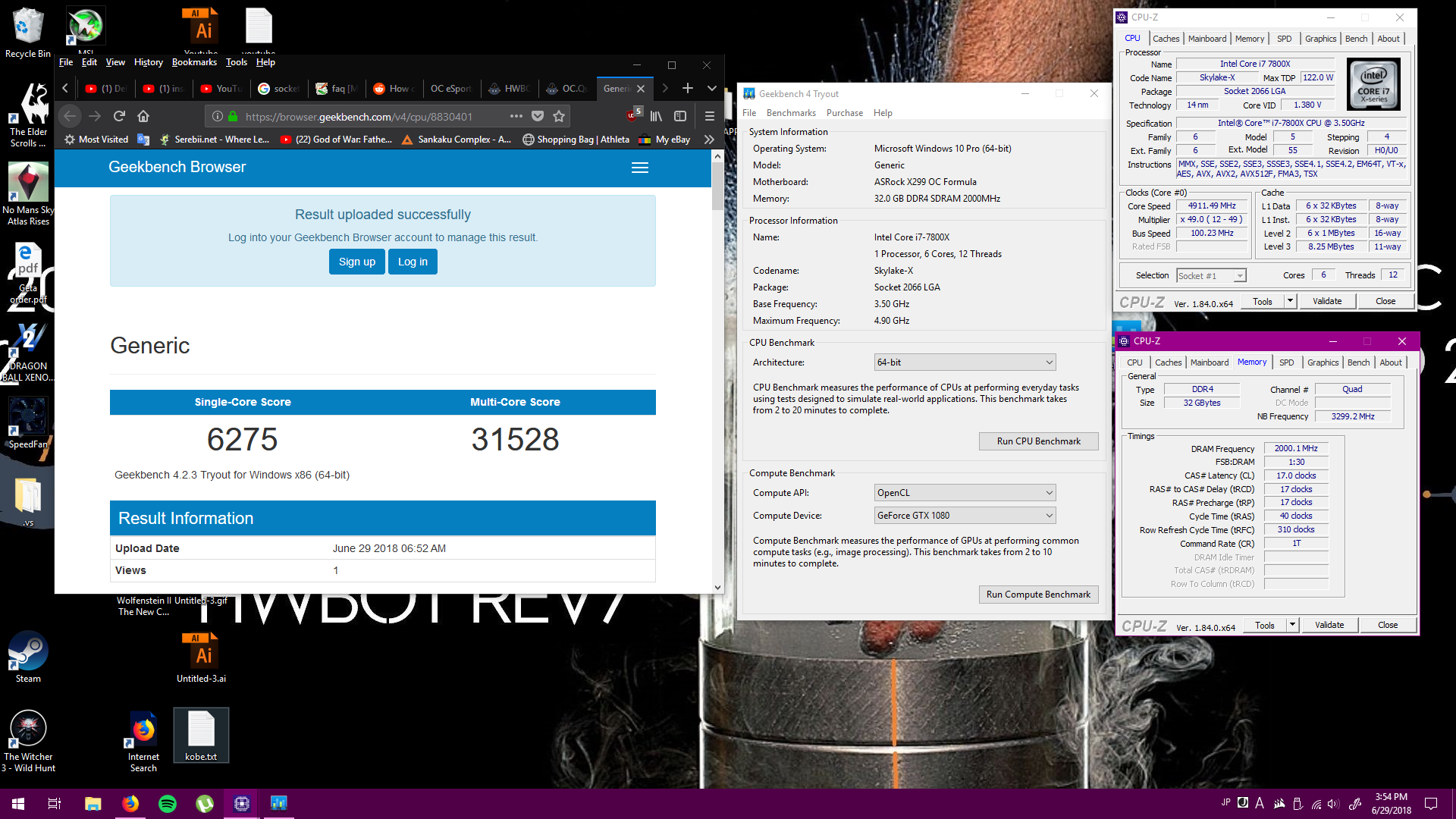Switch to Bench tab in top CPU-Z
This screenshot has height=819, width=1456.
pyautogui.click(x=1356, y=39)
